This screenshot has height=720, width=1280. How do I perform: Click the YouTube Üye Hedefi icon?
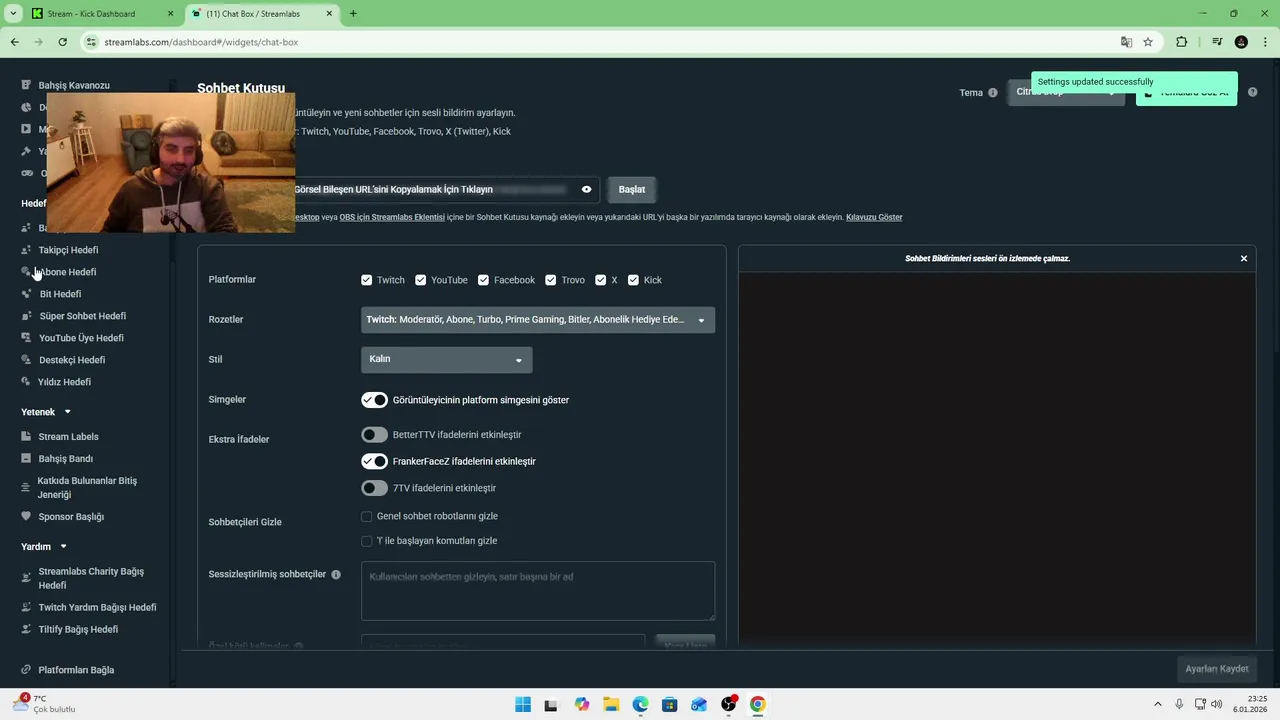click(26, 338)
